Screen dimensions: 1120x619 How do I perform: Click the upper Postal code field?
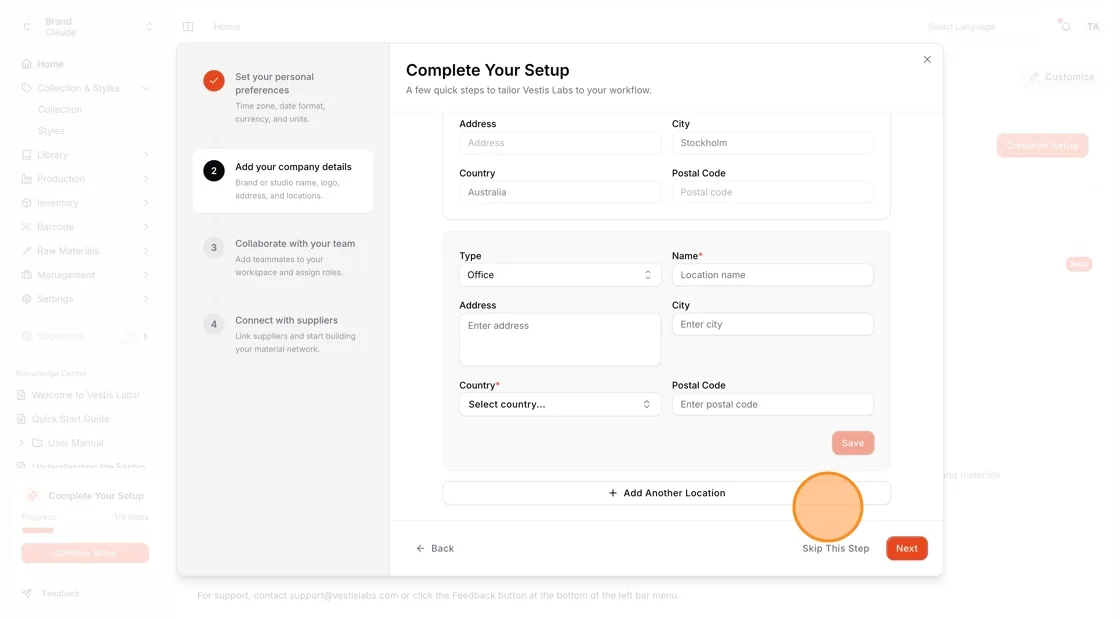click(772, 192)
